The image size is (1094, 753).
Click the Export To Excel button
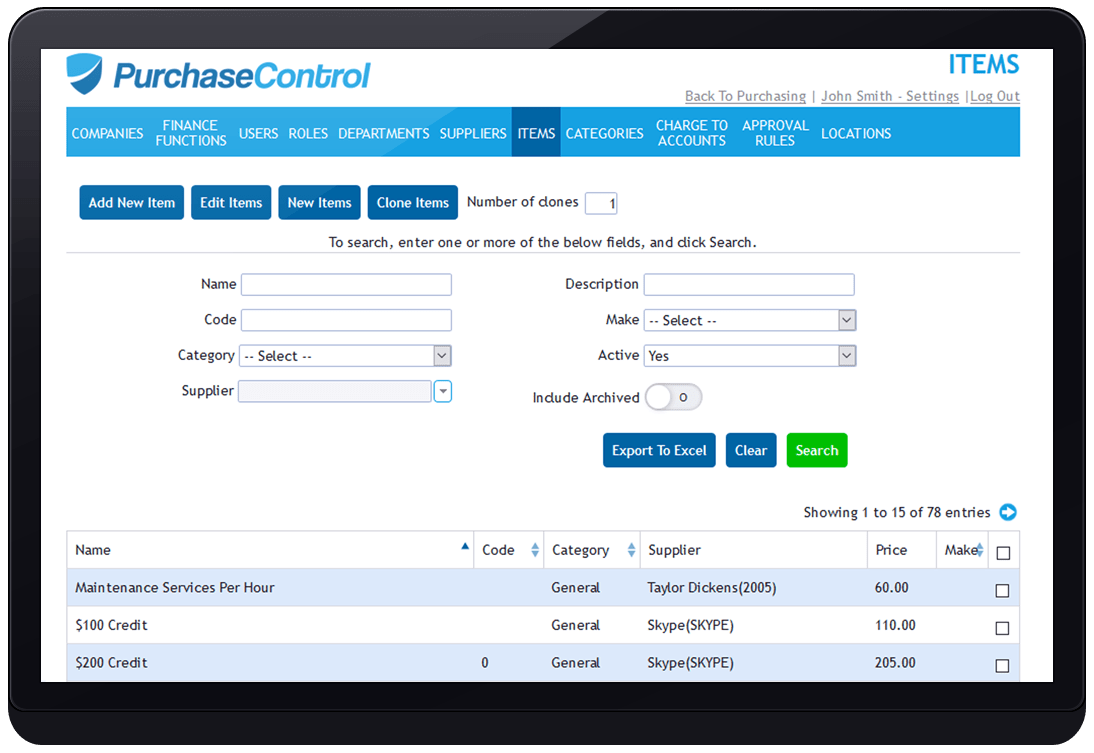[659, 450]
